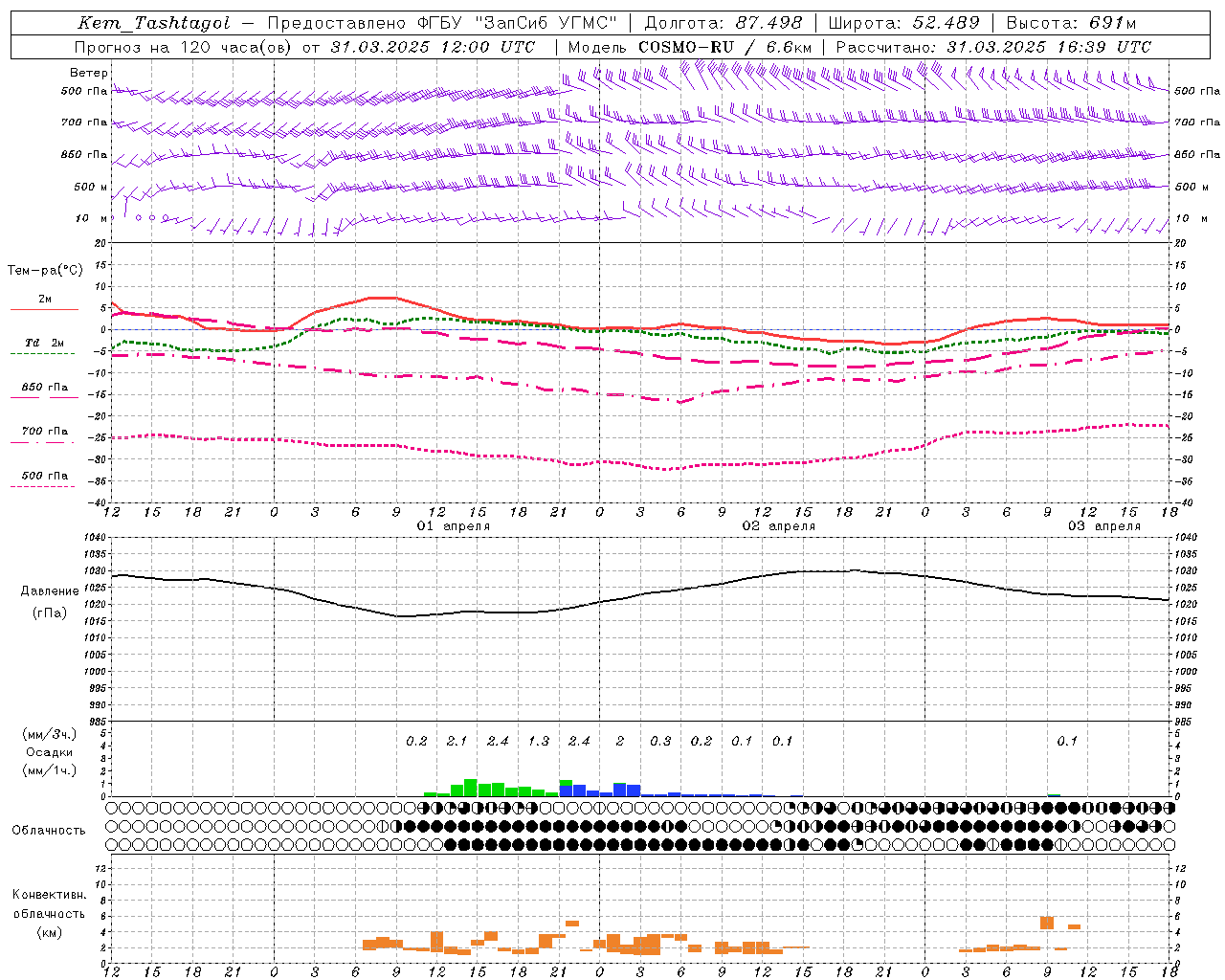1225x980 pixels.
Task: Click the Осадки label
Action: pyautogui.click(x=49, y=752)
